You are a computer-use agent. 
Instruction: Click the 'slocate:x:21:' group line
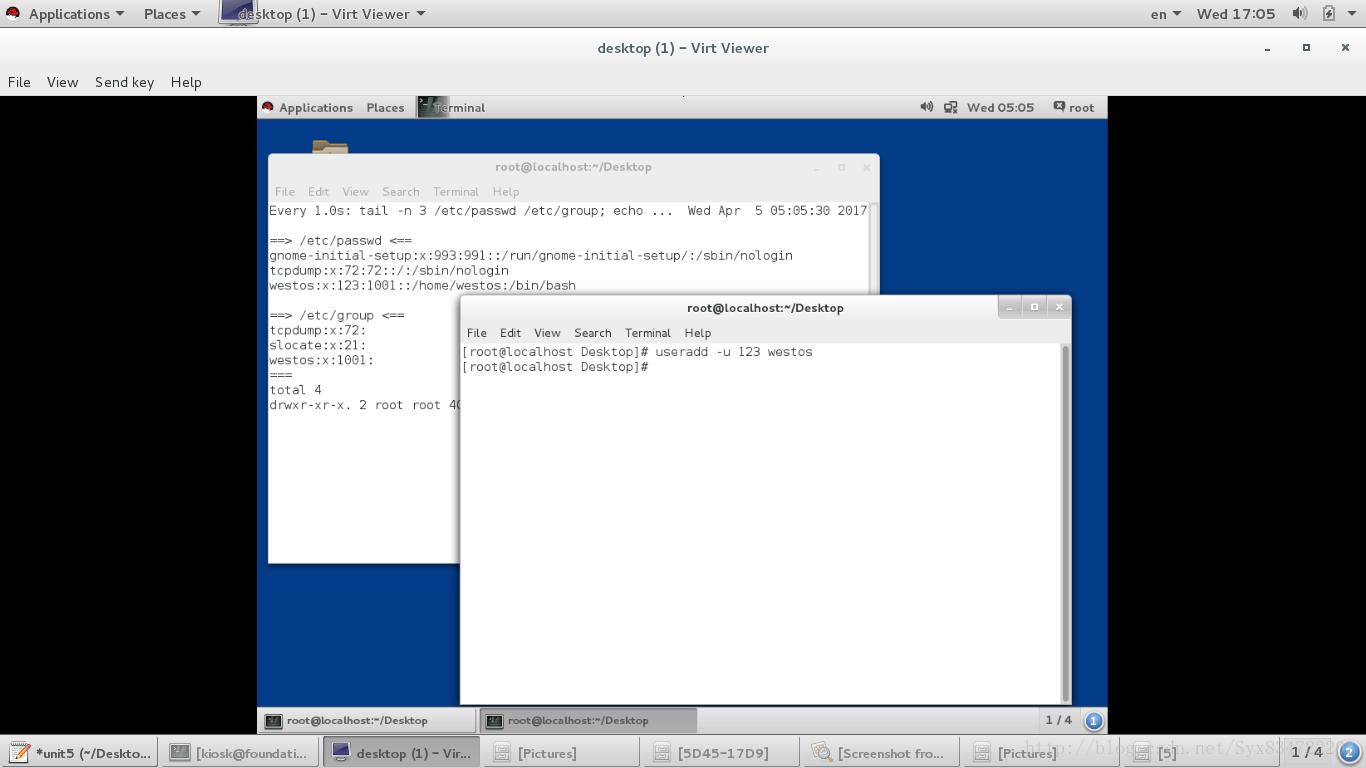tap(317, 345)
